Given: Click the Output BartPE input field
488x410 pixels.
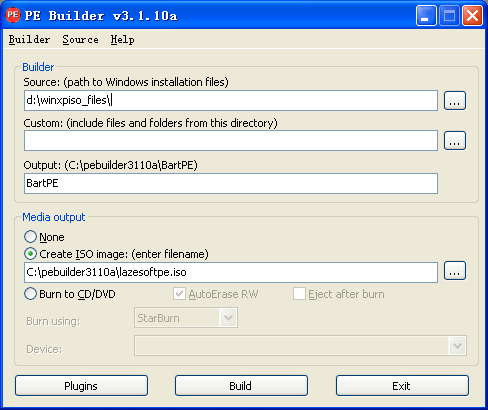Looking at the screenshot, I should coord(231,183).
